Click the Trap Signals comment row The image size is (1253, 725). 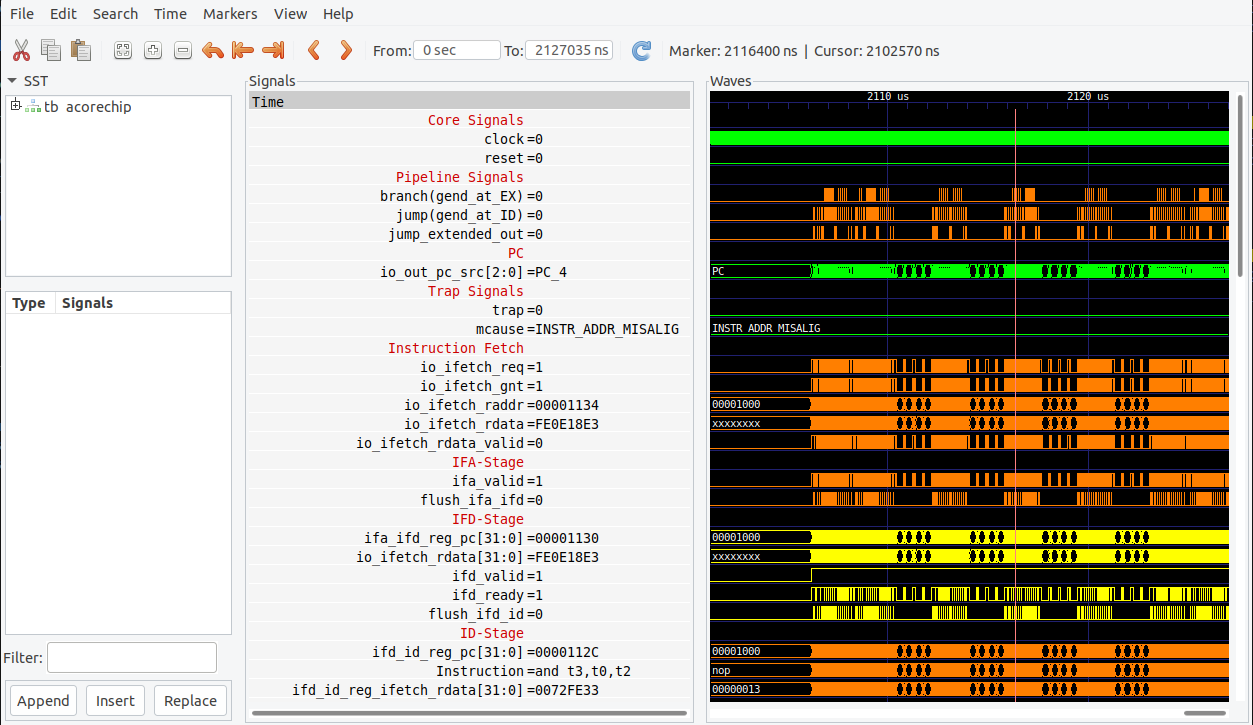click(x=469, y=291)
